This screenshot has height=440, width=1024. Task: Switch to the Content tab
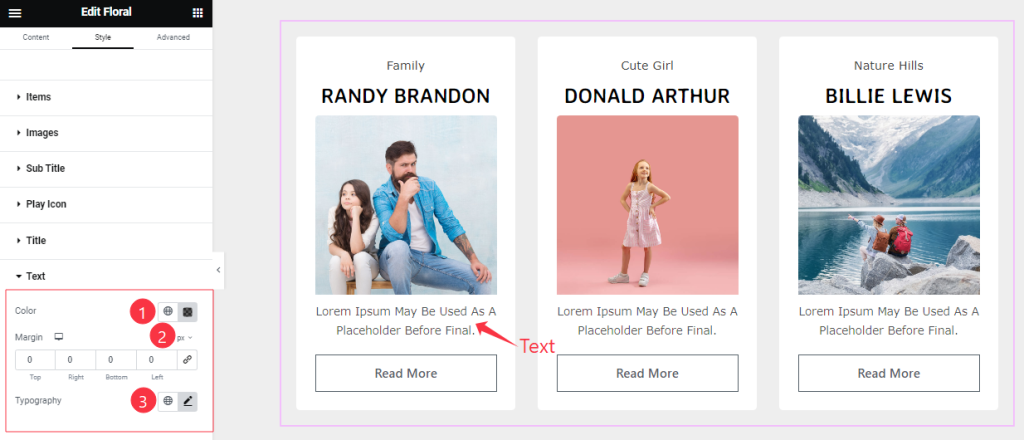36,37
